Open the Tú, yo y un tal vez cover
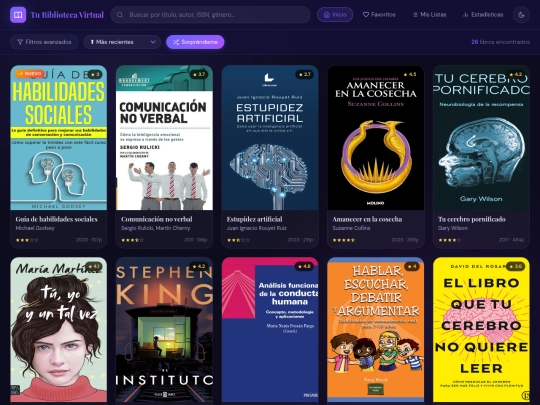 pyautogui.click(x=59, y=330)
